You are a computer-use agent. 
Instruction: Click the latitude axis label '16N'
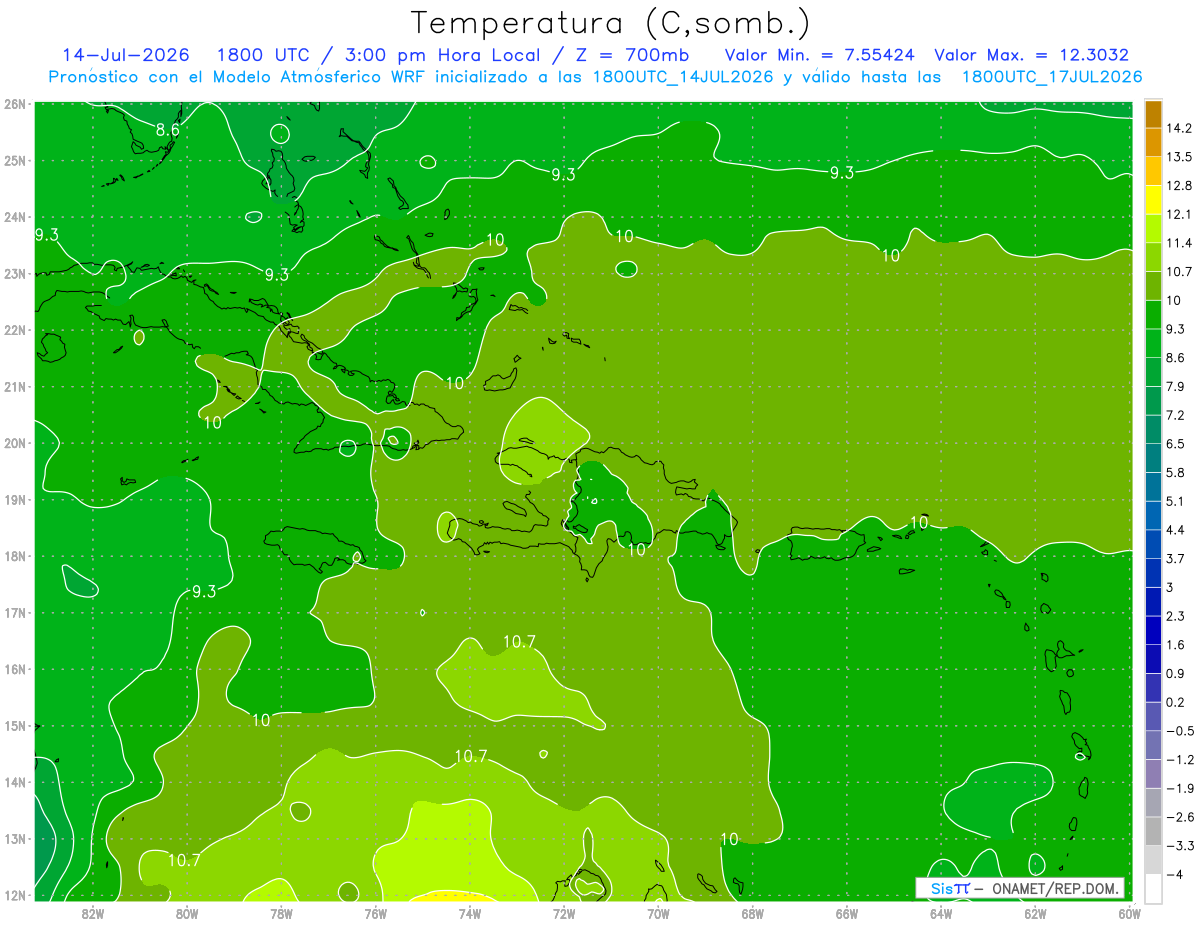pos(15,669)
